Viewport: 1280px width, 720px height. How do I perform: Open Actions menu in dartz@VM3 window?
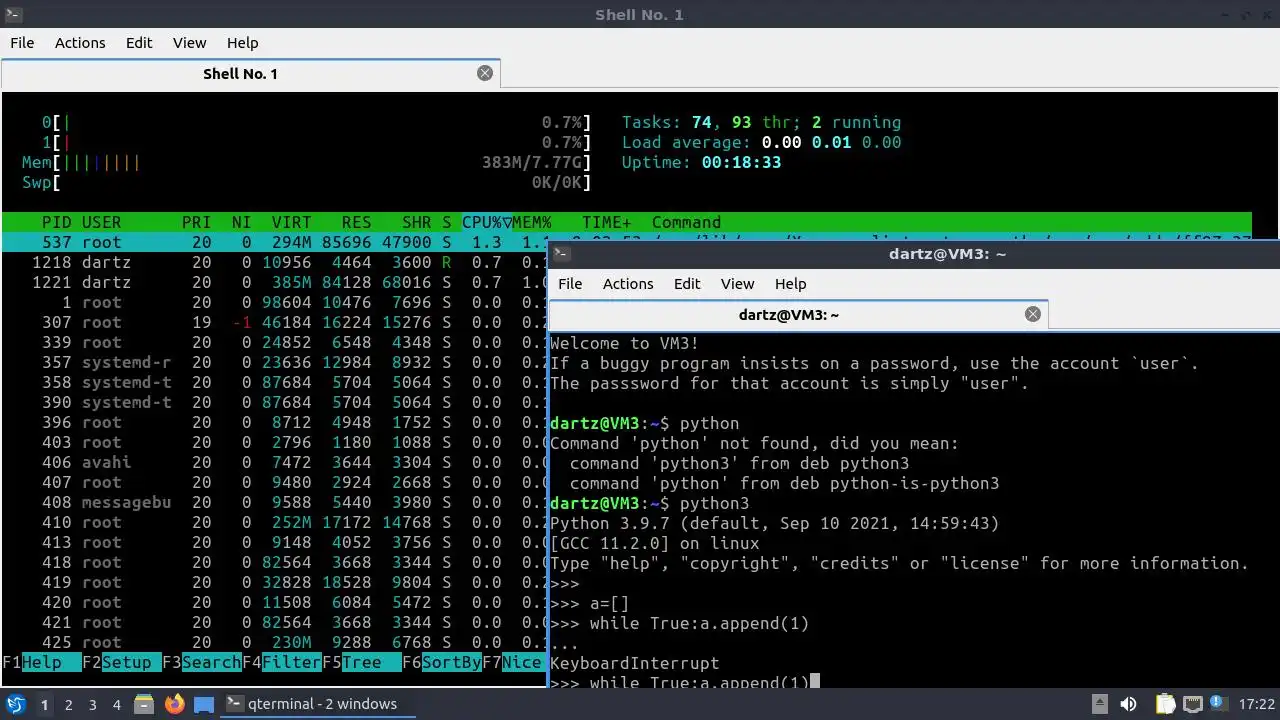pos(628,283)
